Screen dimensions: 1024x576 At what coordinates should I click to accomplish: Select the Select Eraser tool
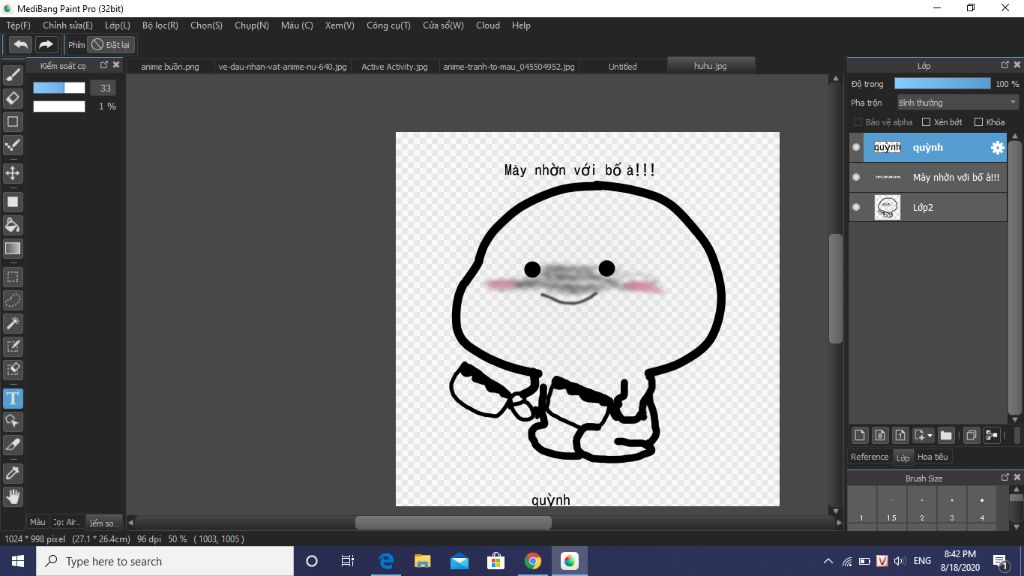click(12, 370)
